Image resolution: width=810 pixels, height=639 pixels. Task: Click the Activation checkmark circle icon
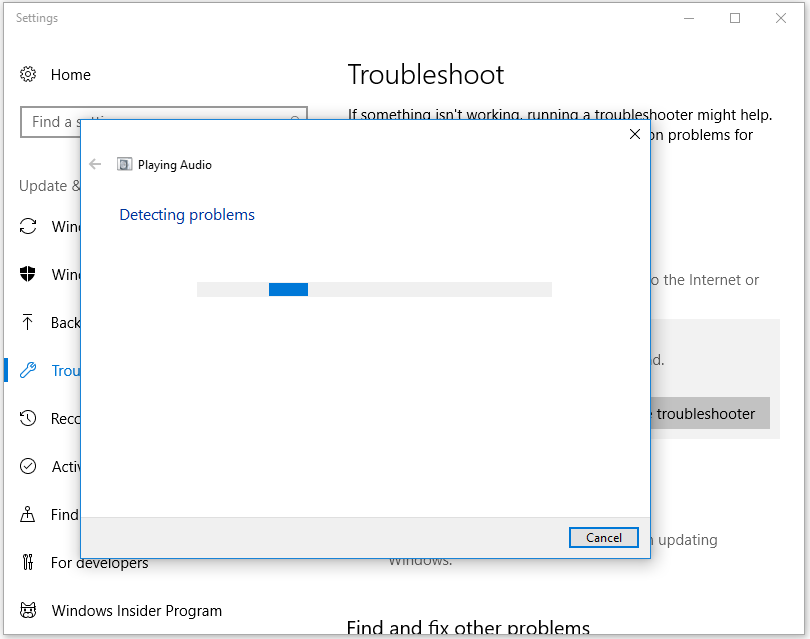[x=28, y=466]
